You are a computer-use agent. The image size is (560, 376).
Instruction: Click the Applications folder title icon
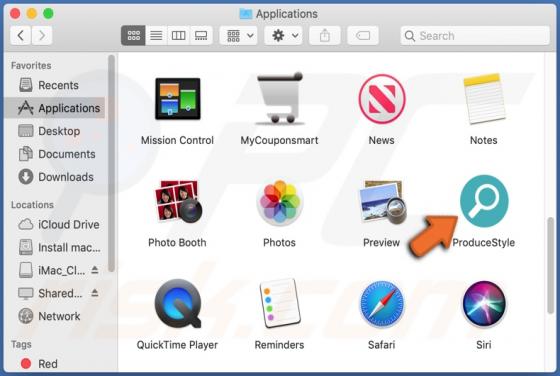click(246, 14)
